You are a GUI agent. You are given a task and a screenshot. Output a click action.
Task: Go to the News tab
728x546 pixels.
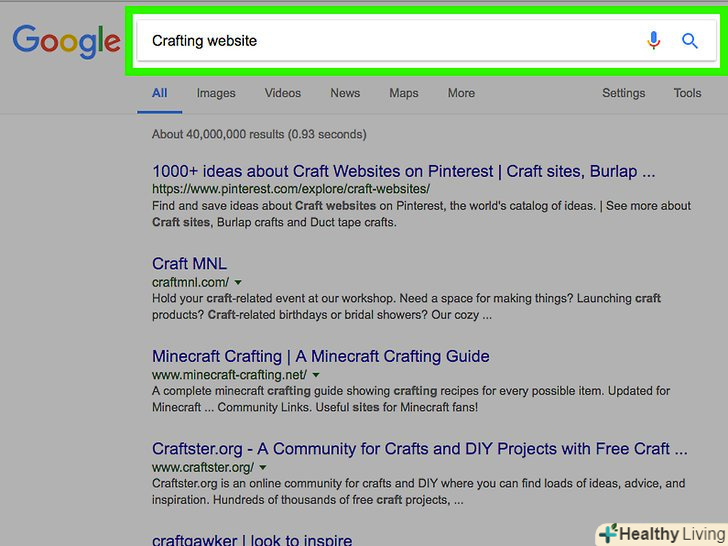pos(345,93)
